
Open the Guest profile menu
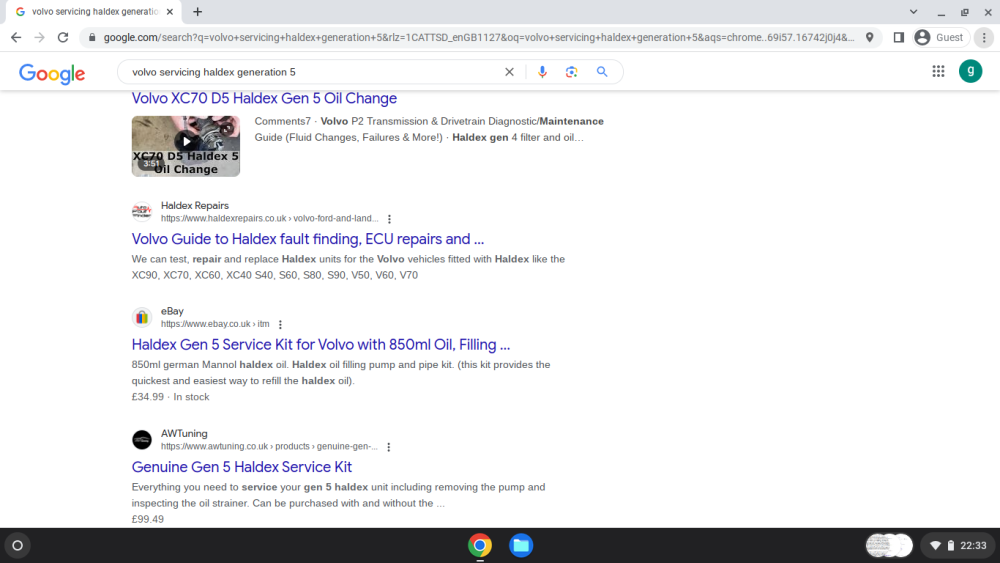click(x=940, y=38)
